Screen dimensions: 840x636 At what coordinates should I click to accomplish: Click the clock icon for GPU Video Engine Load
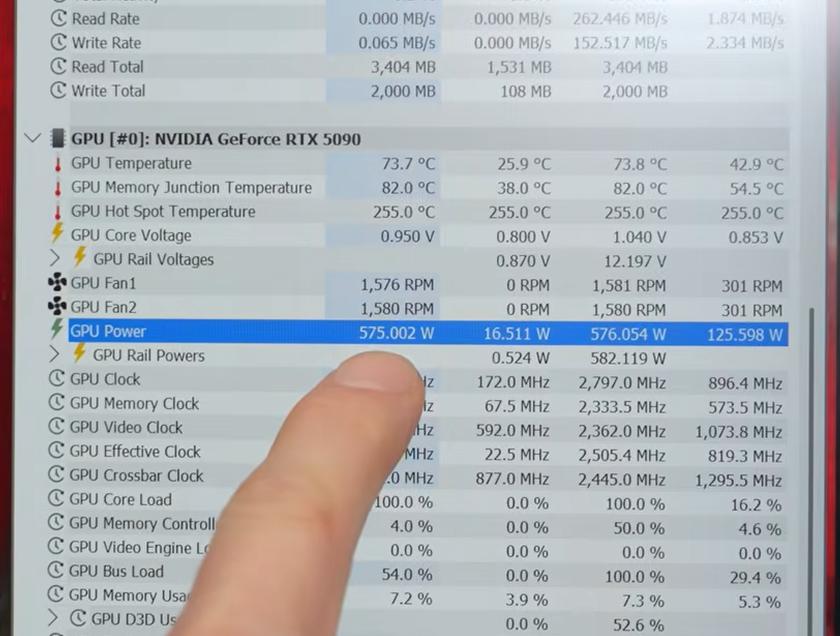(56, 546)
